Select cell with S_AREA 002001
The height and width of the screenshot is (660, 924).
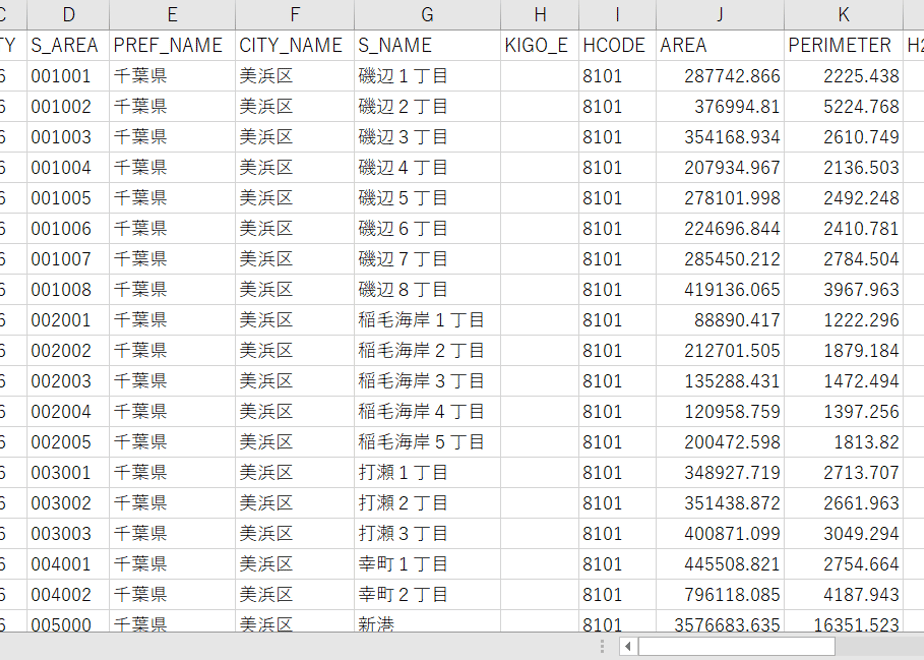tap(68, 320)
